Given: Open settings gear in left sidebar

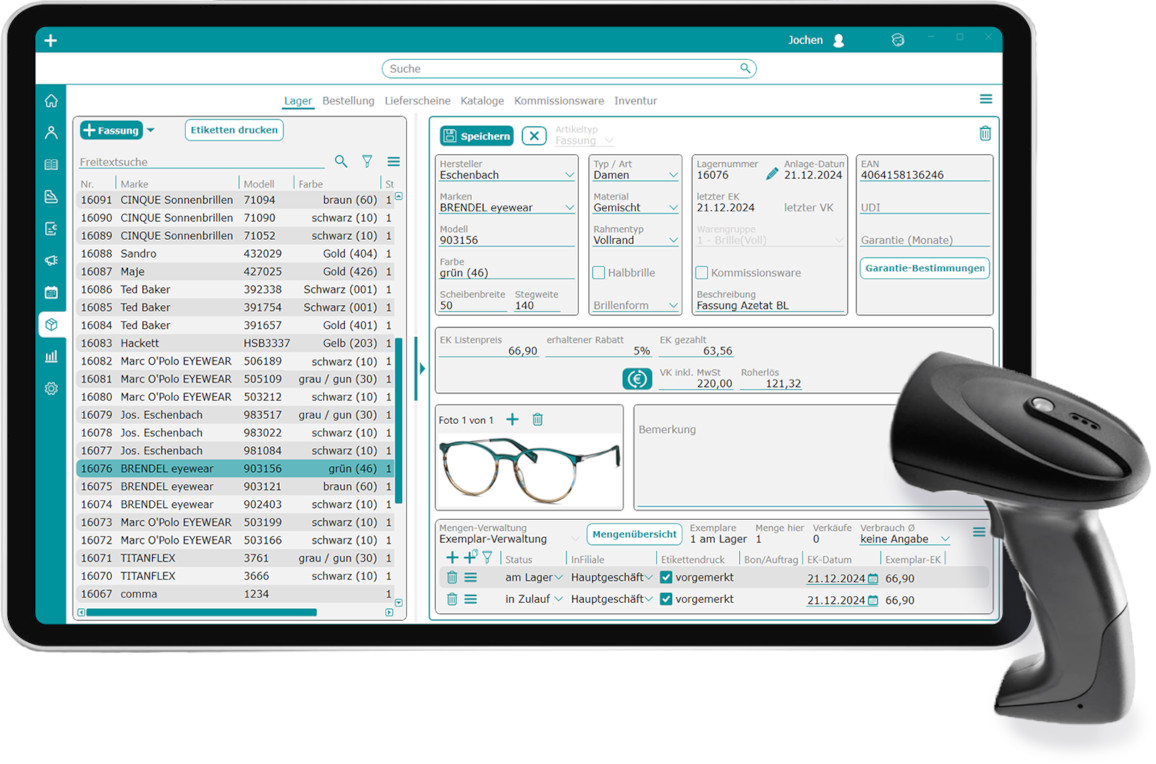Looking at the screenshot, I should coord(51,389).
